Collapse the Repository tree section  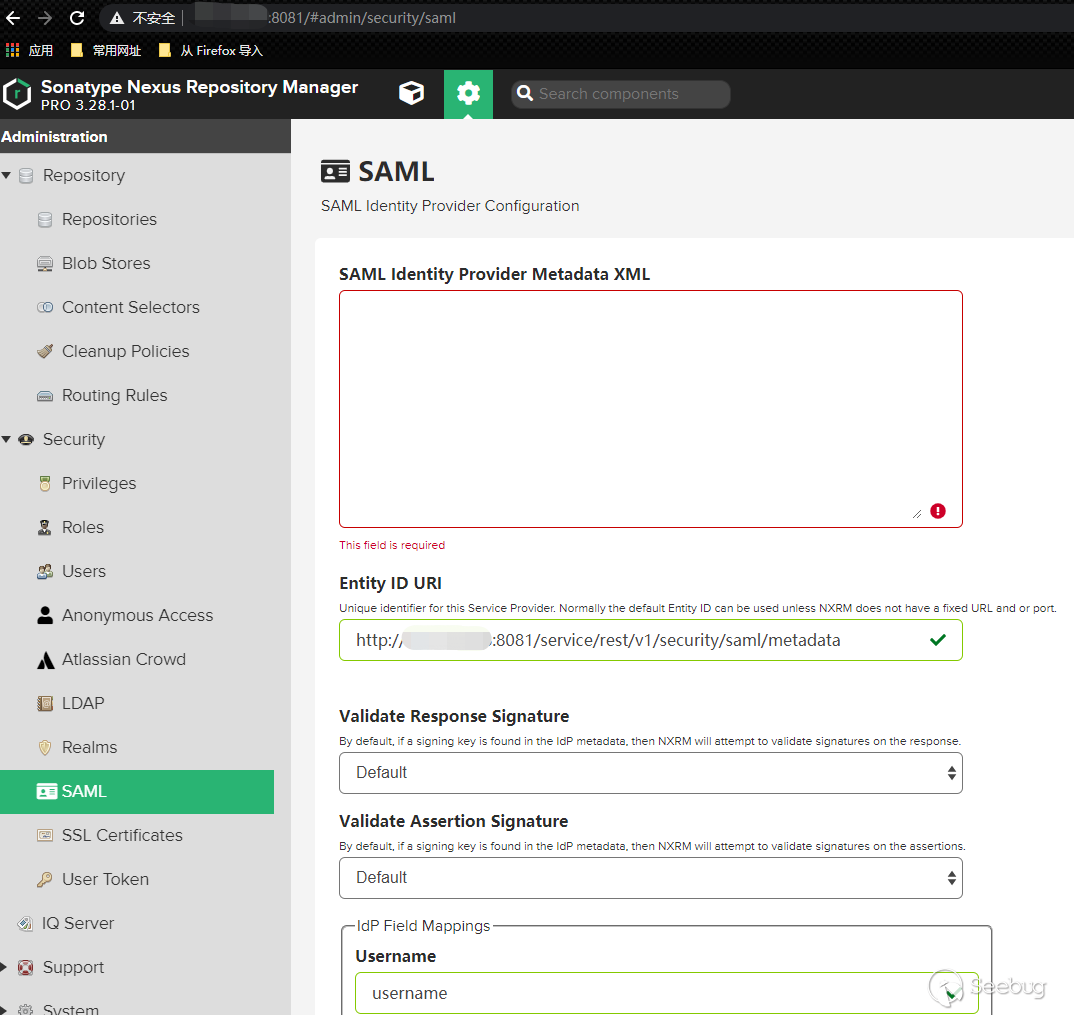pos(7,176)
